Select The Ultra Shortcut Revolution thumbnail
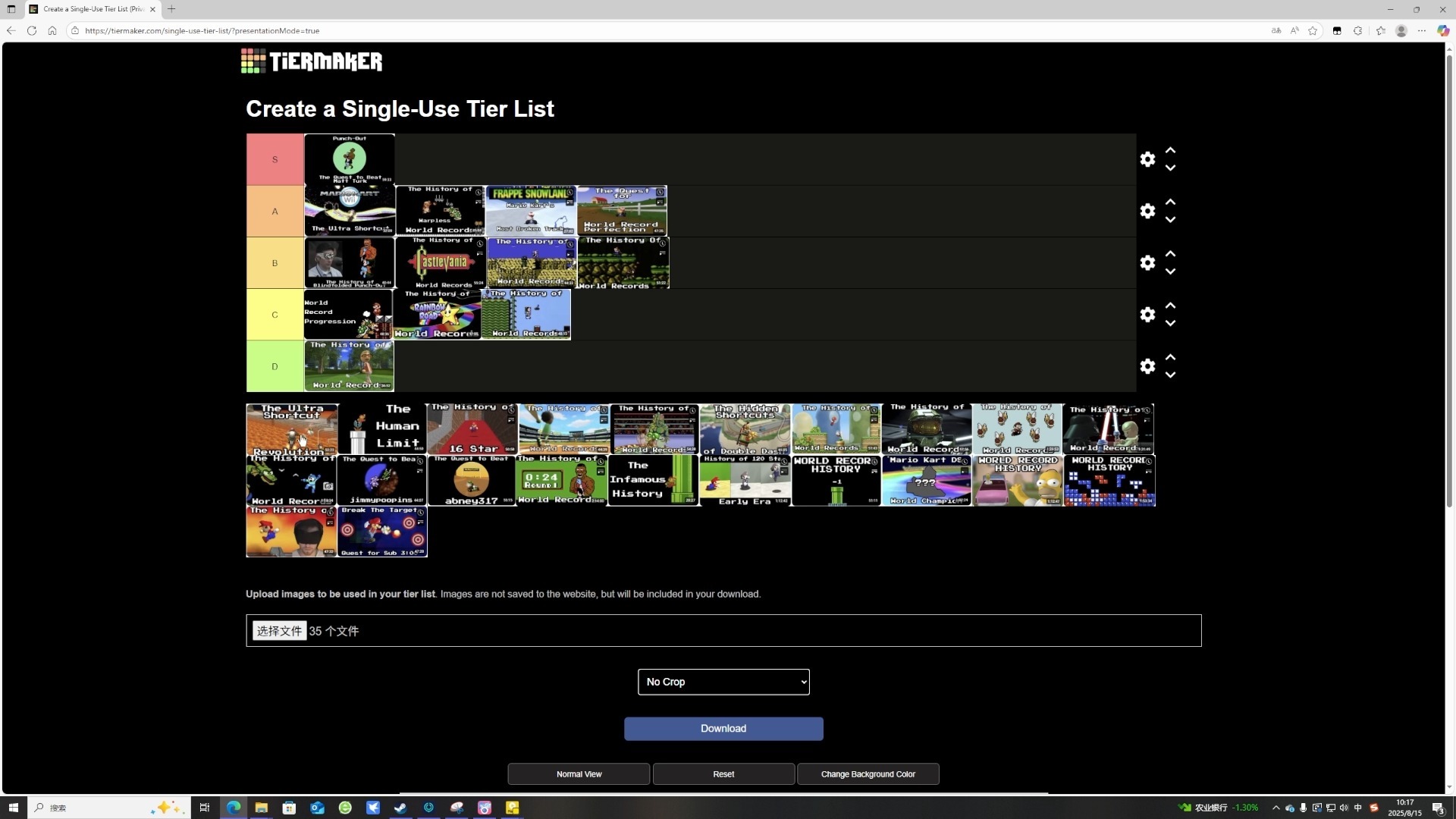This screenshot has width=1456, height=819. coord(292,429)
